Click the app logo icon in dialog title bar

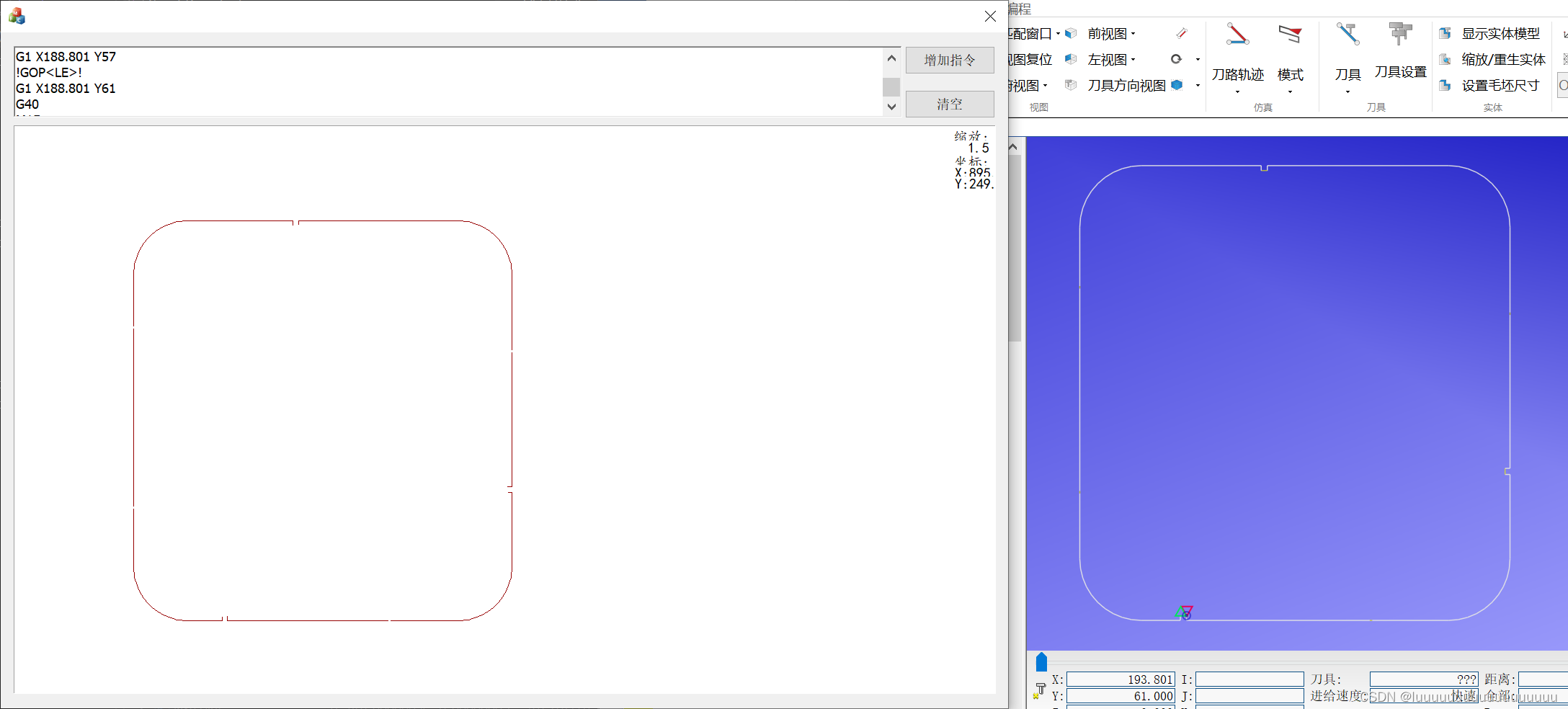click(x=17, y=16)
